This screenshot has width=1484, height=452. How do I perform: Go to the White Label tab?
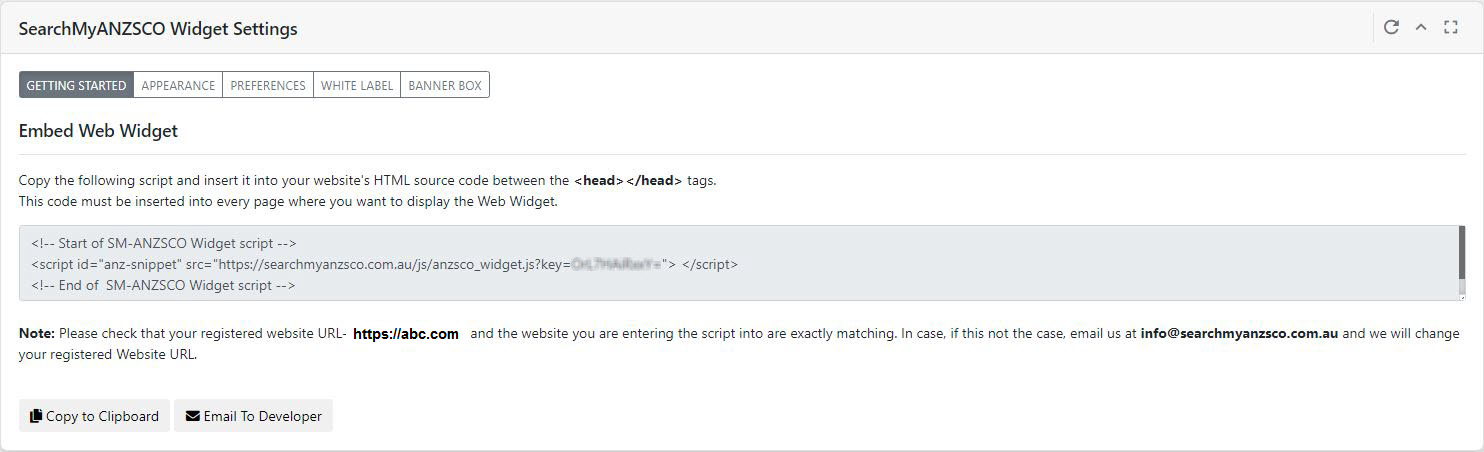pos(357,85)
